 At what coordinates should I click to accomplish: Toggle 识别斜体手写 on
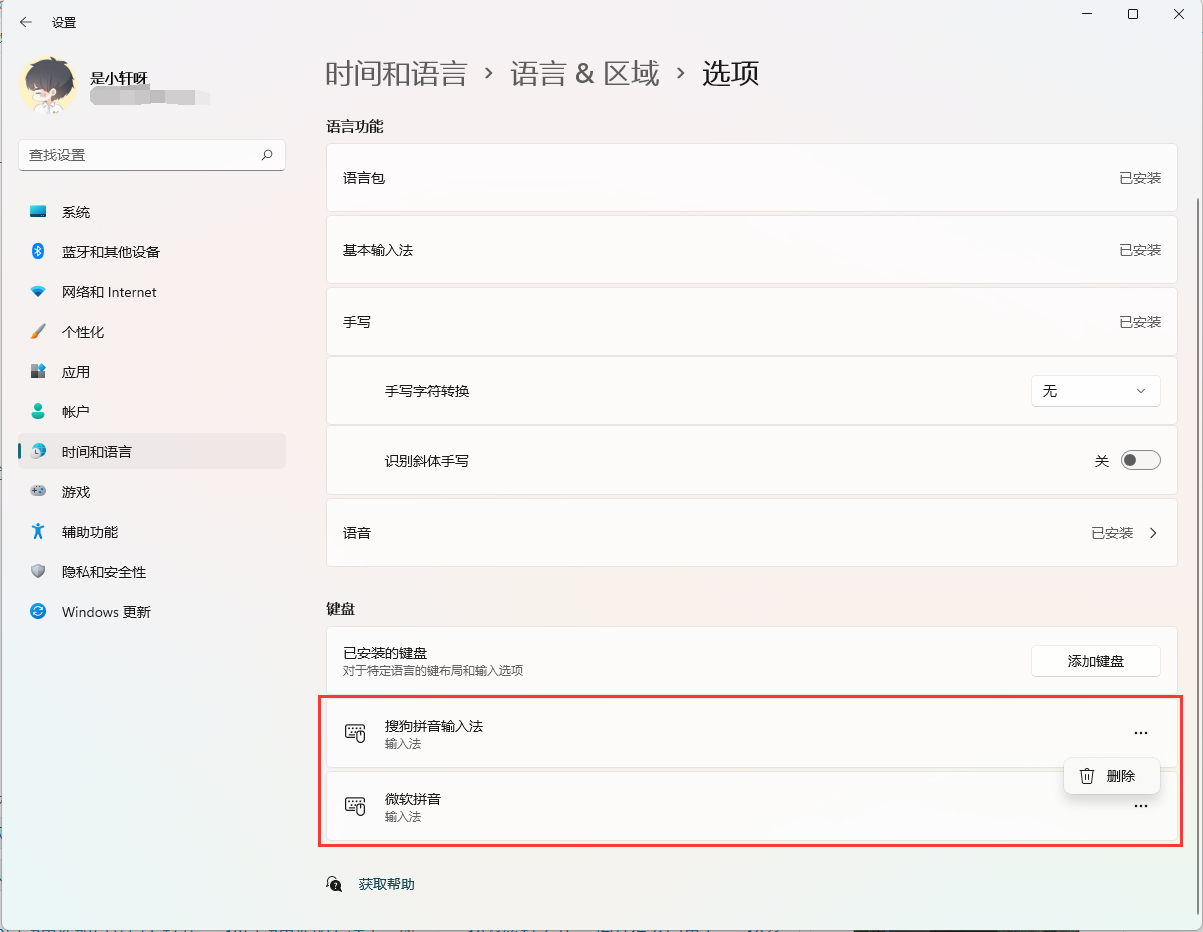coord(1139,459)
